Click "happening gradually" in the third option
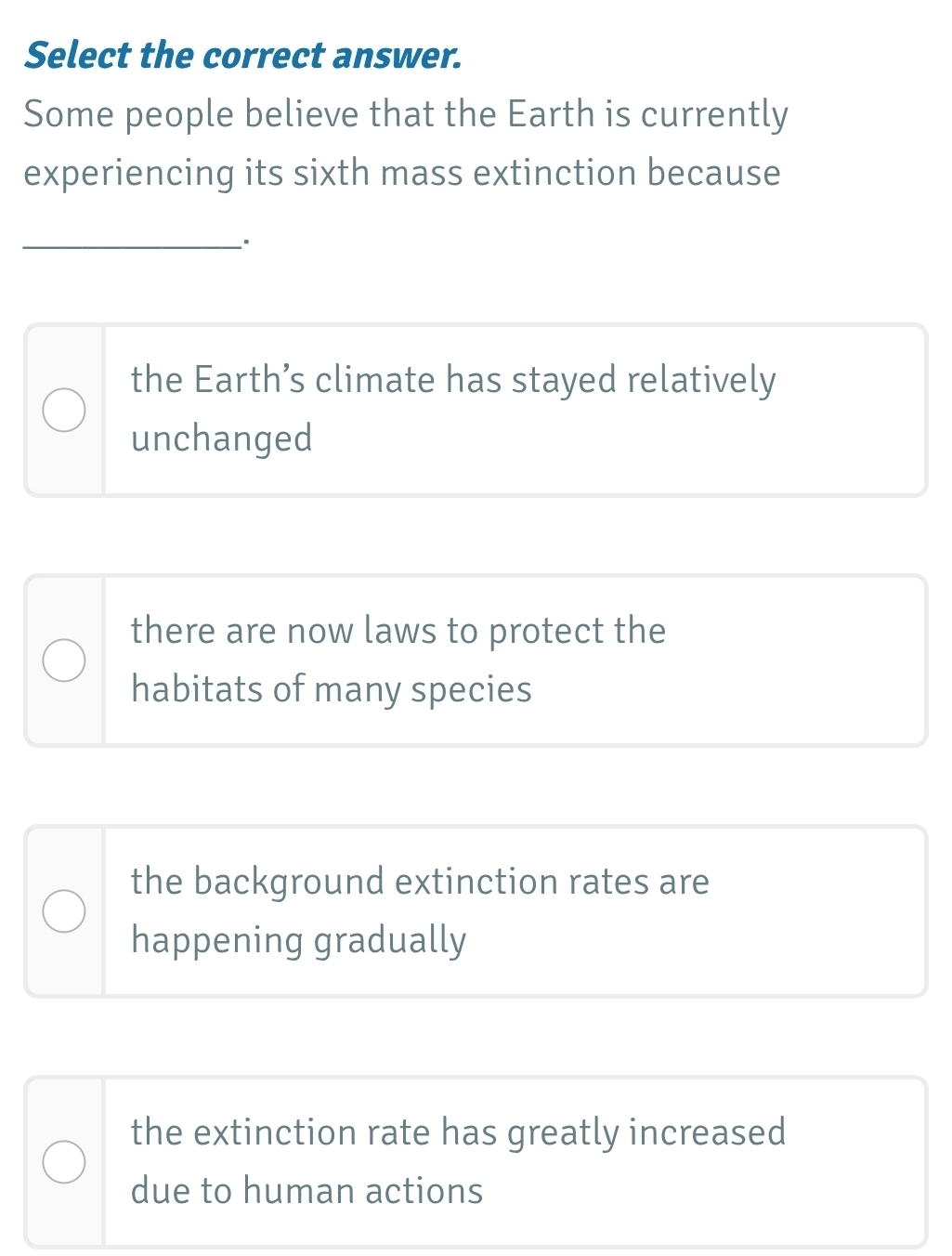952x1256 pixels. pyautogui.click(x=298, y=940)
